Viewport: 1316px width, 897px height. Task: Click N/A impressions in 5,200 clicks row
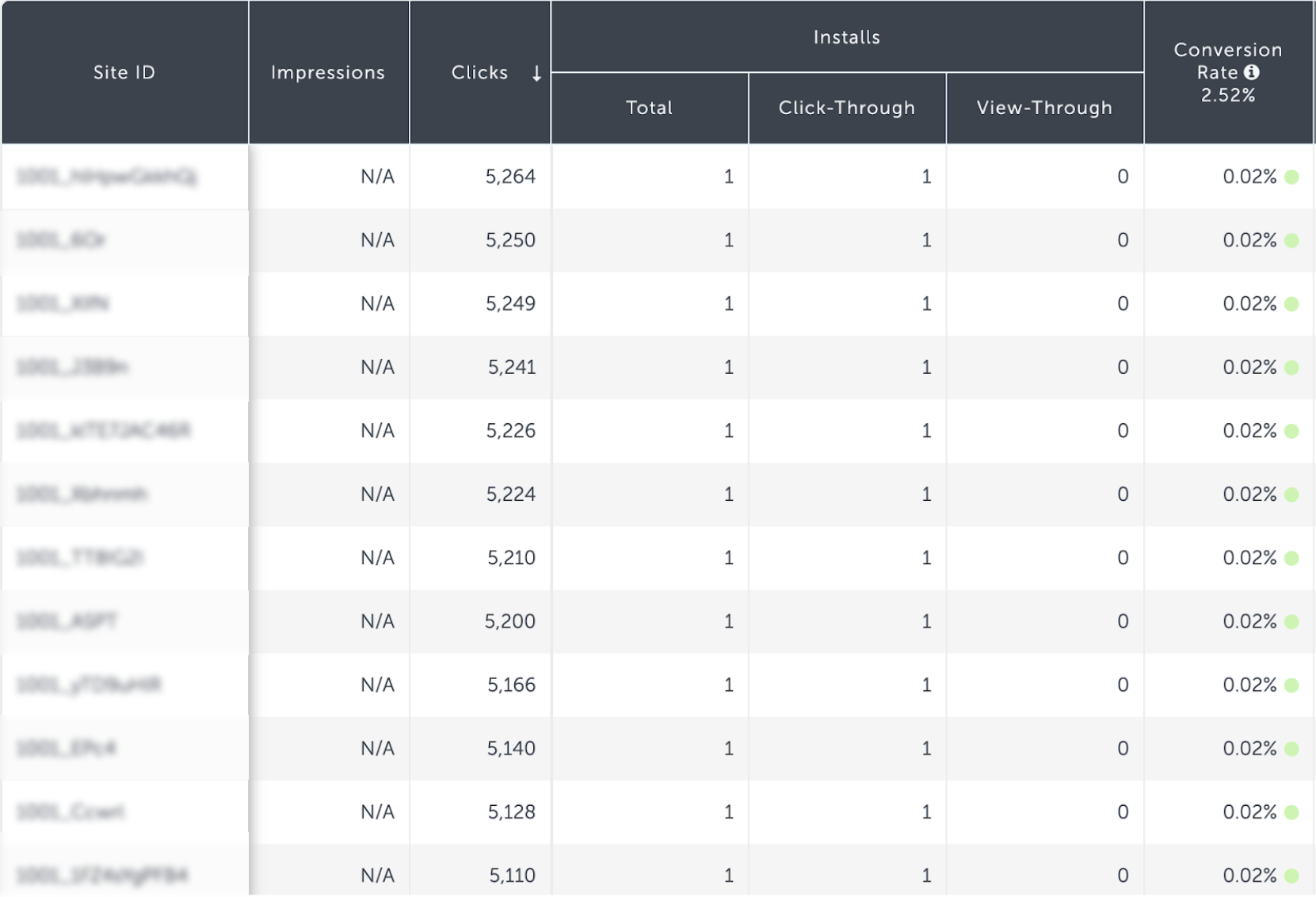377,620
